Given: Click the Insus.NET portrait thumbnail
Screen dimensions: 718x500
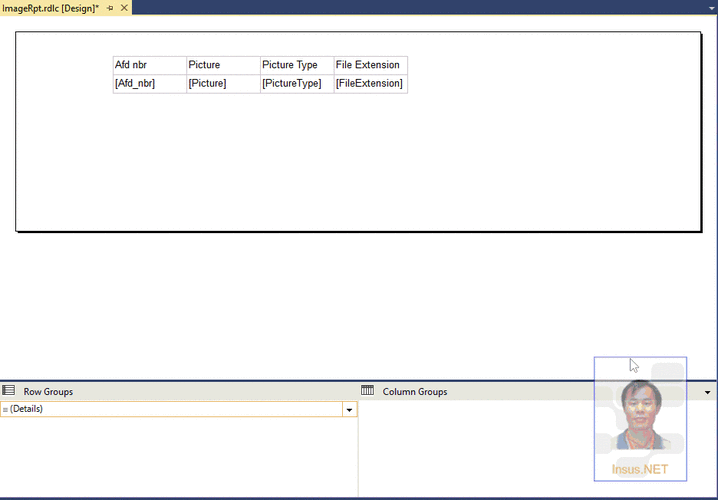Looking at the screenshot, I should 640,418.
